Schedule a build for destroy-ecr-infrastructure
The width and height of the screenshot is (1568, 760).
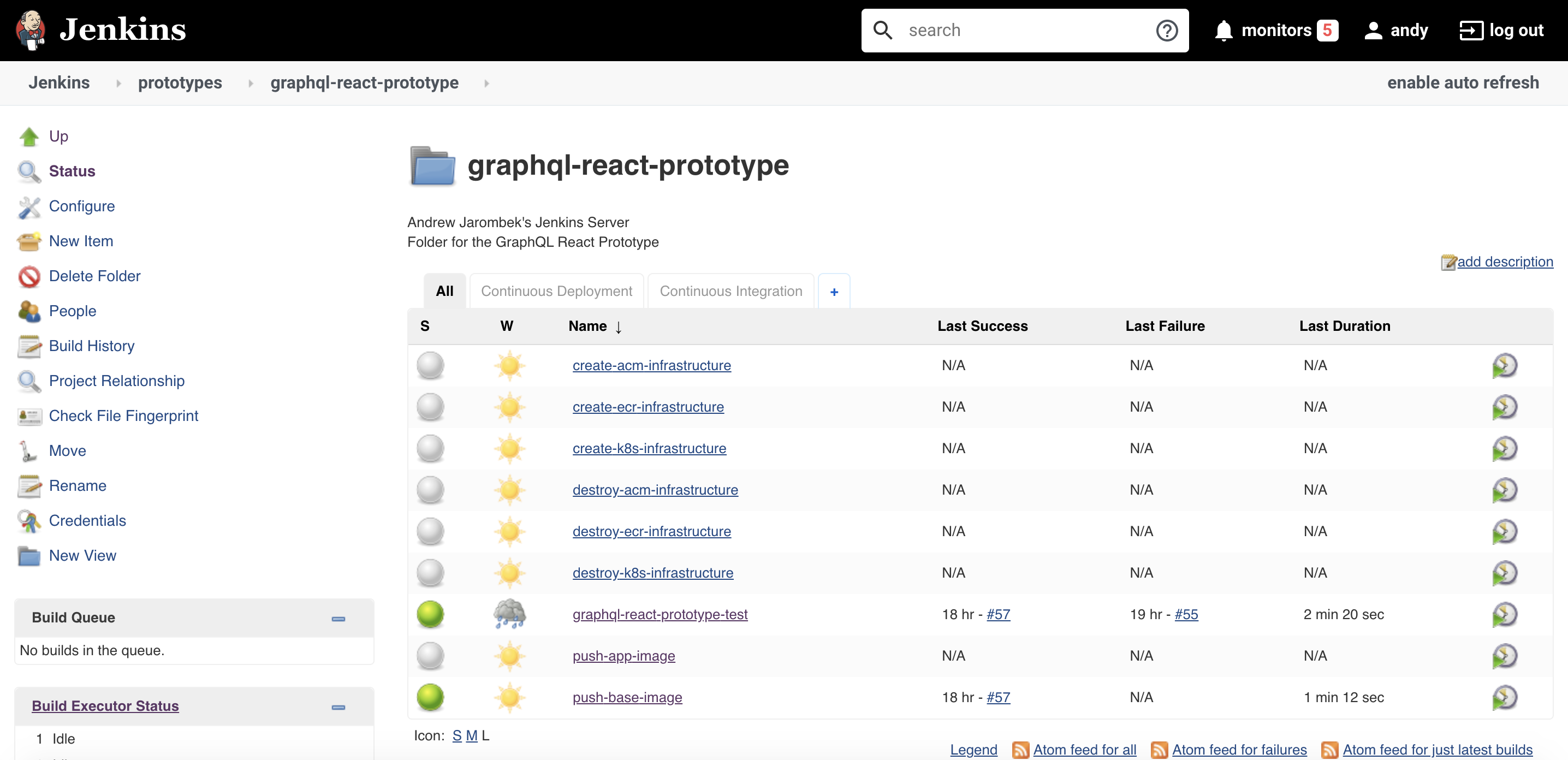coord(1505,532)
